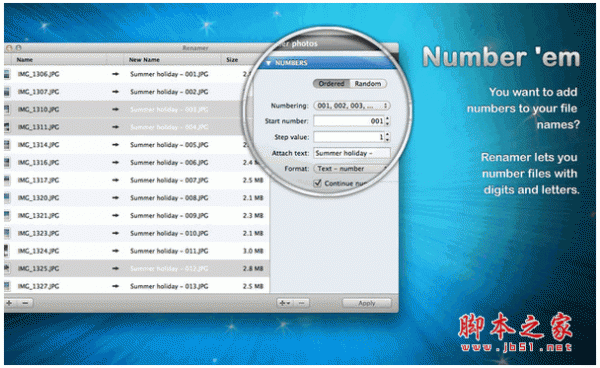The image size is (600, 368).
Task: Click the IMG_1306.JPG thumbnail icon
Action: (x=7, y=74)
